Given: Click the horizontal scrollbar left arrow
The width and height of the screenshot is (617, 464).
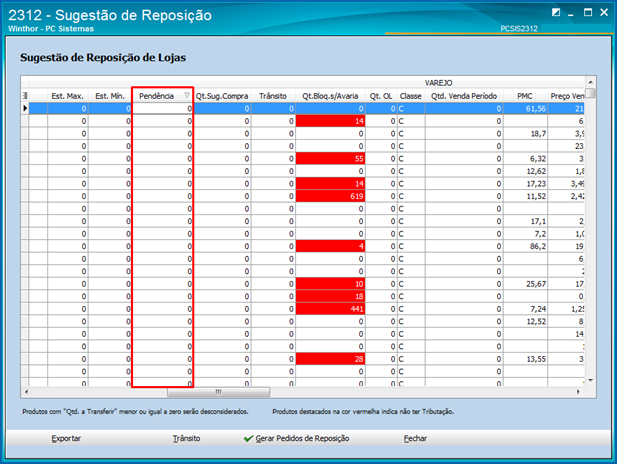Looking at the screenshot, I should (x=26, y=392).
